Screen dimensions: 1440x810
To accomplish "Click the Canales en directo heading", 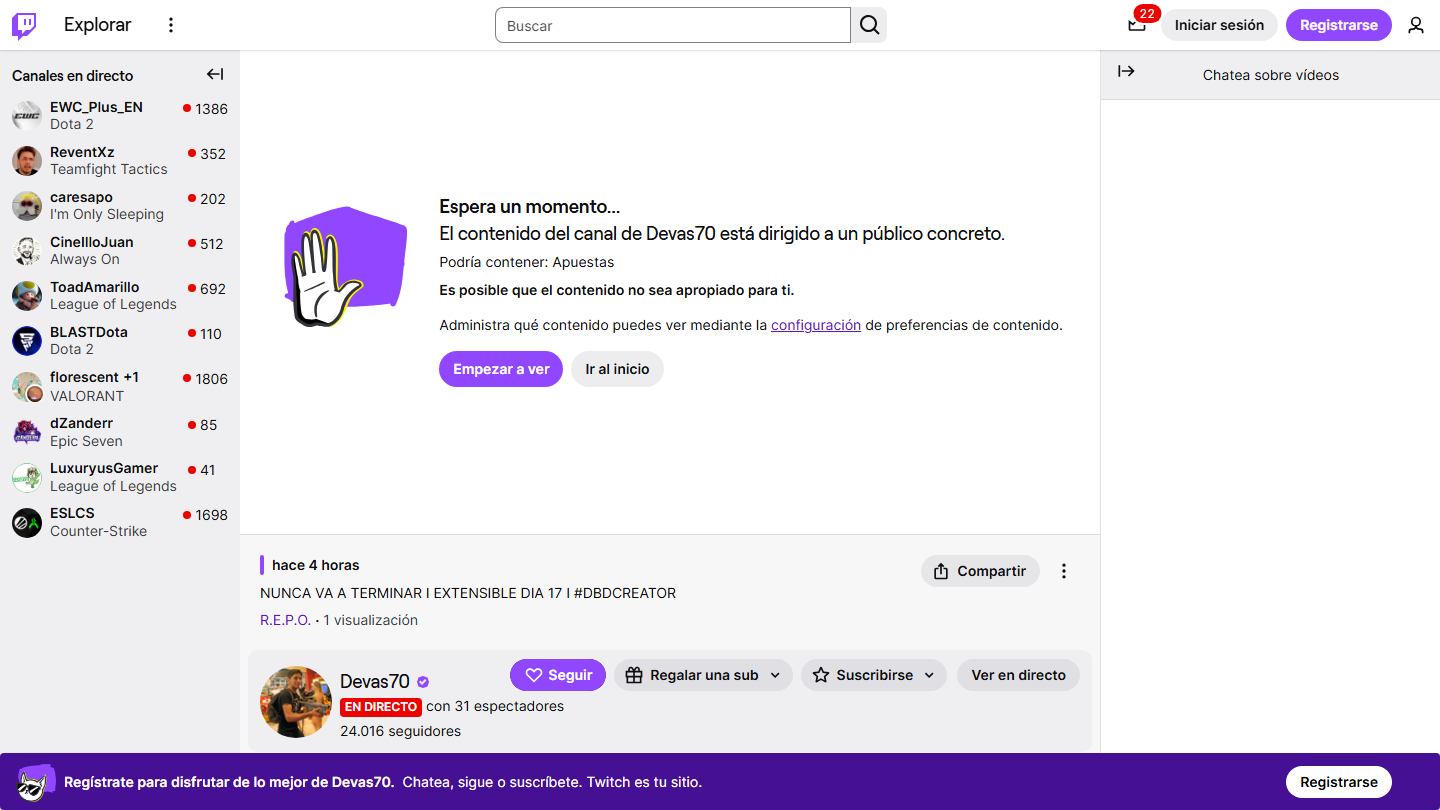I will click(72, 76).
